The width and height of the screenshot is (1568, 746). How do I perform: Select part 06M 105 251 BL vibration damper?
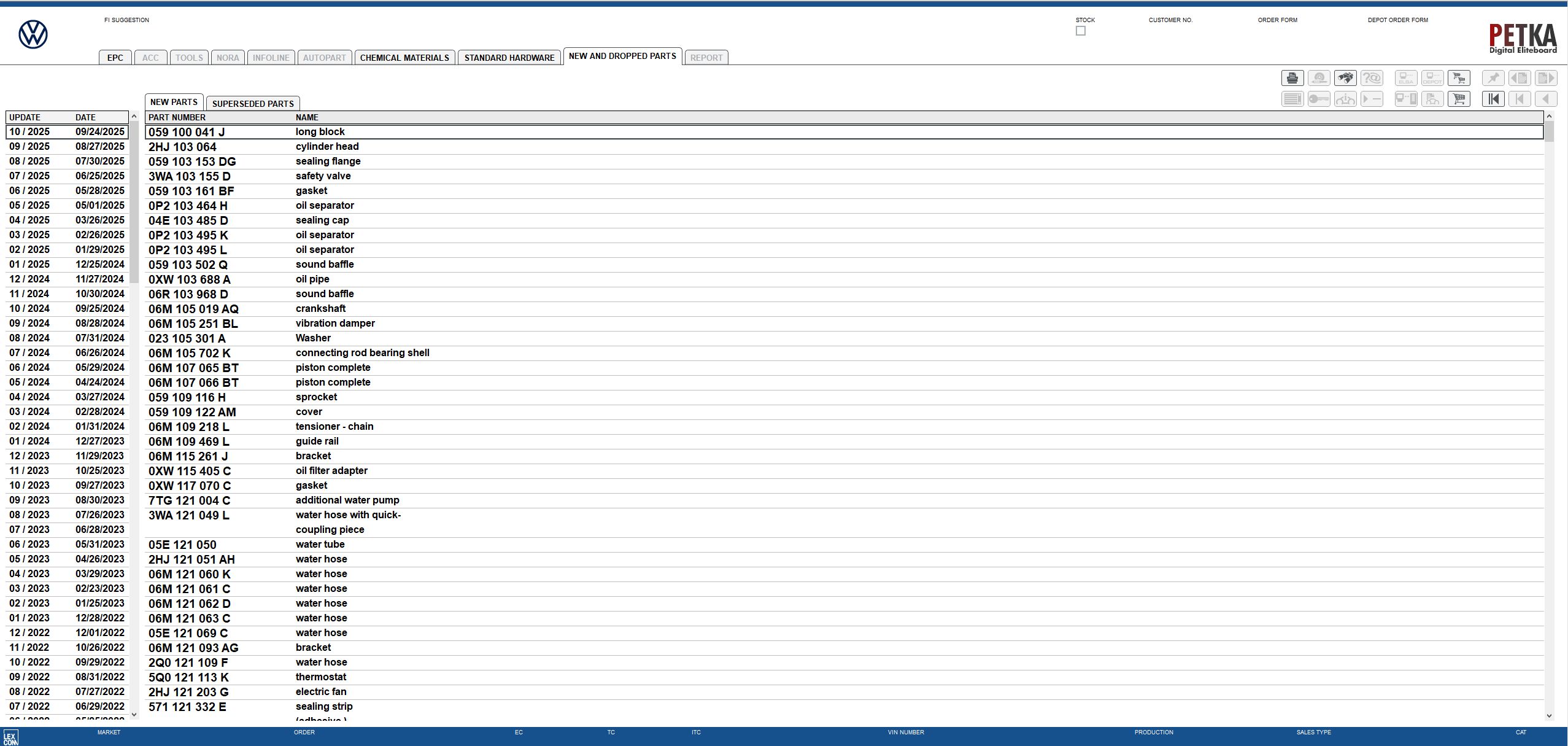[844, 324]
